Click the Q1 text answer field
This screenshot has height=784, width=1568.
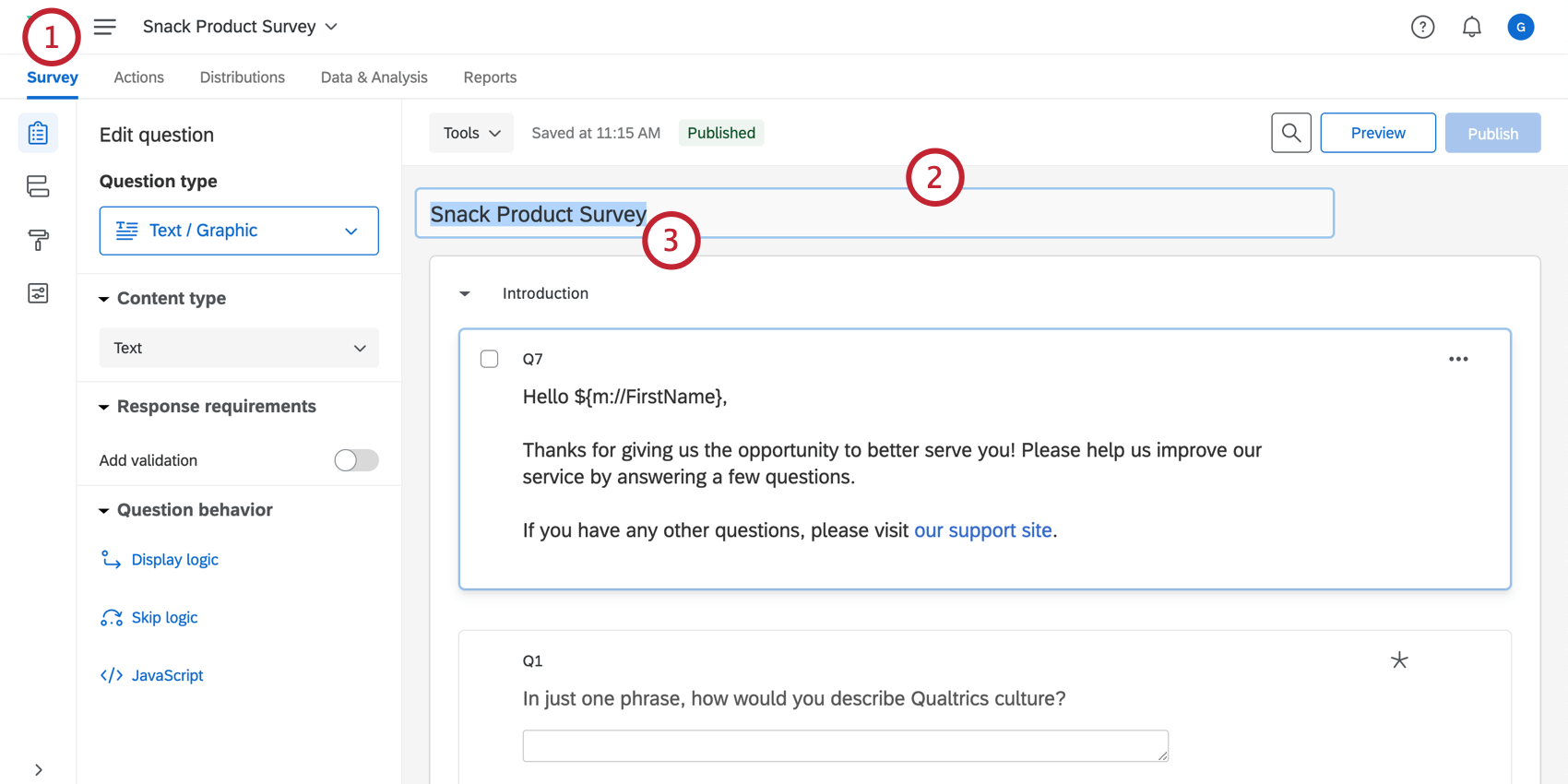[844, 745]
